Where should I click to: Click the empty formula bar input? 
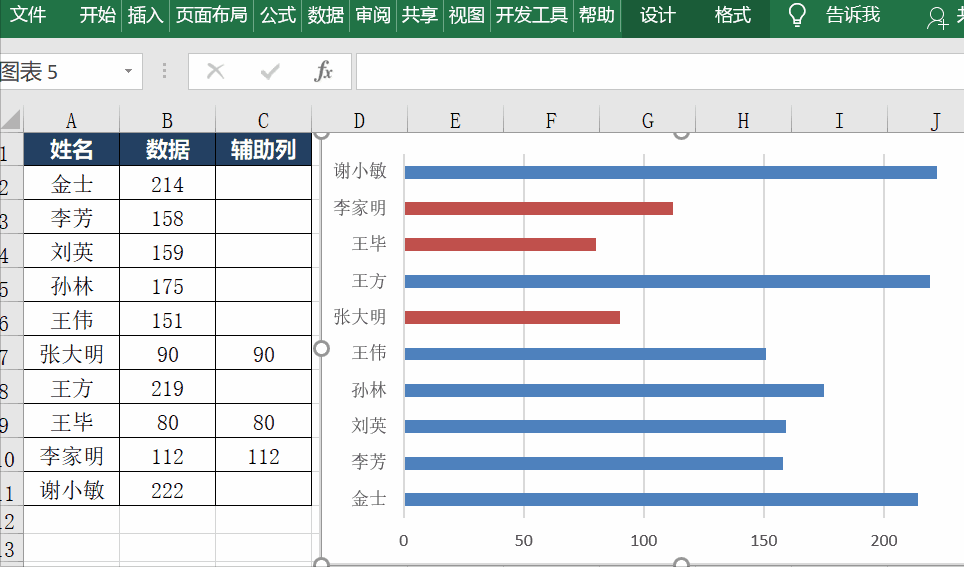point(660,71)
